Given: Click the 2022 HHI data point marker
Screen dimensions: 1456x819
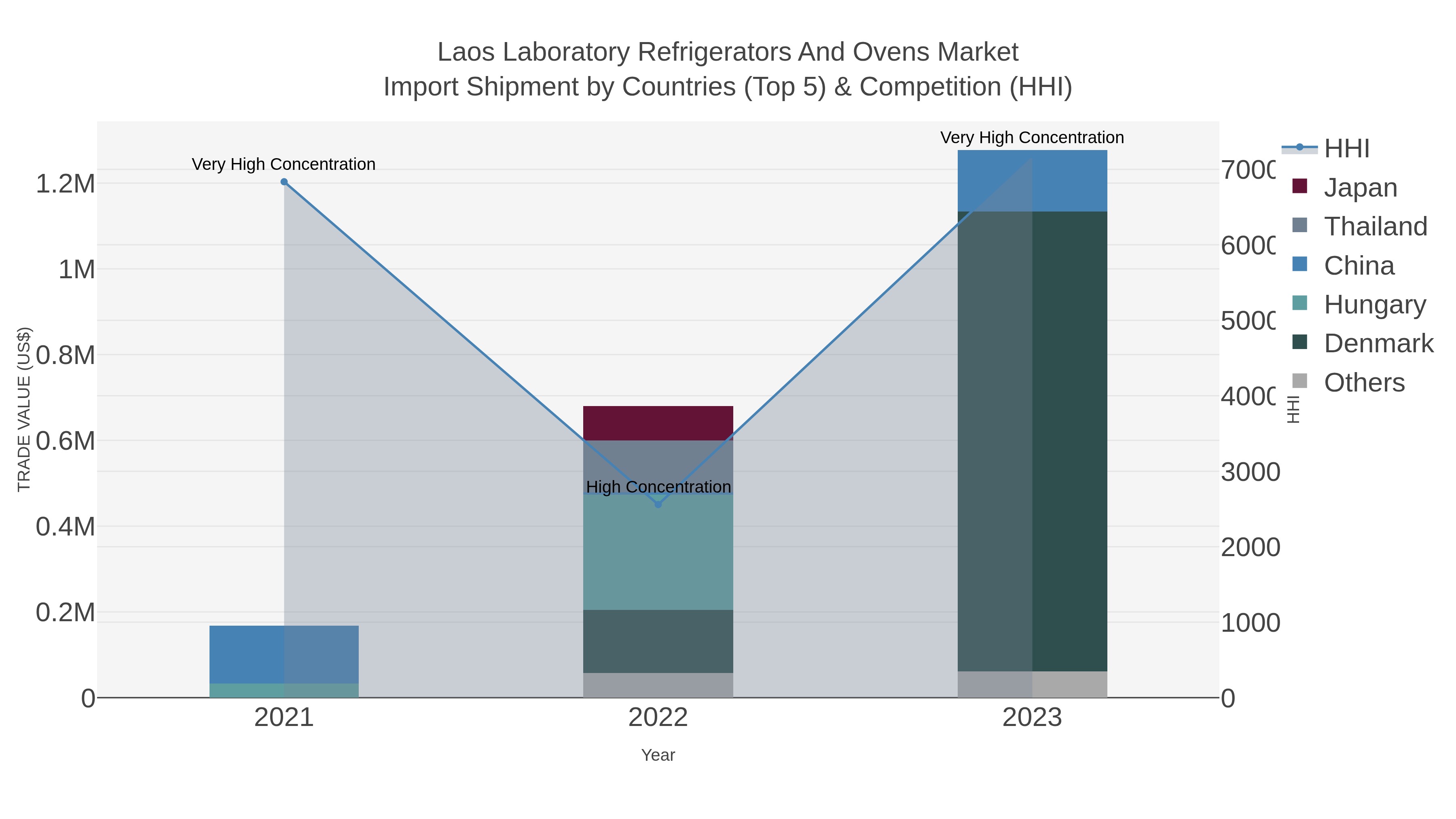Looking at the screenshot, I should click(x=658, y=504).
